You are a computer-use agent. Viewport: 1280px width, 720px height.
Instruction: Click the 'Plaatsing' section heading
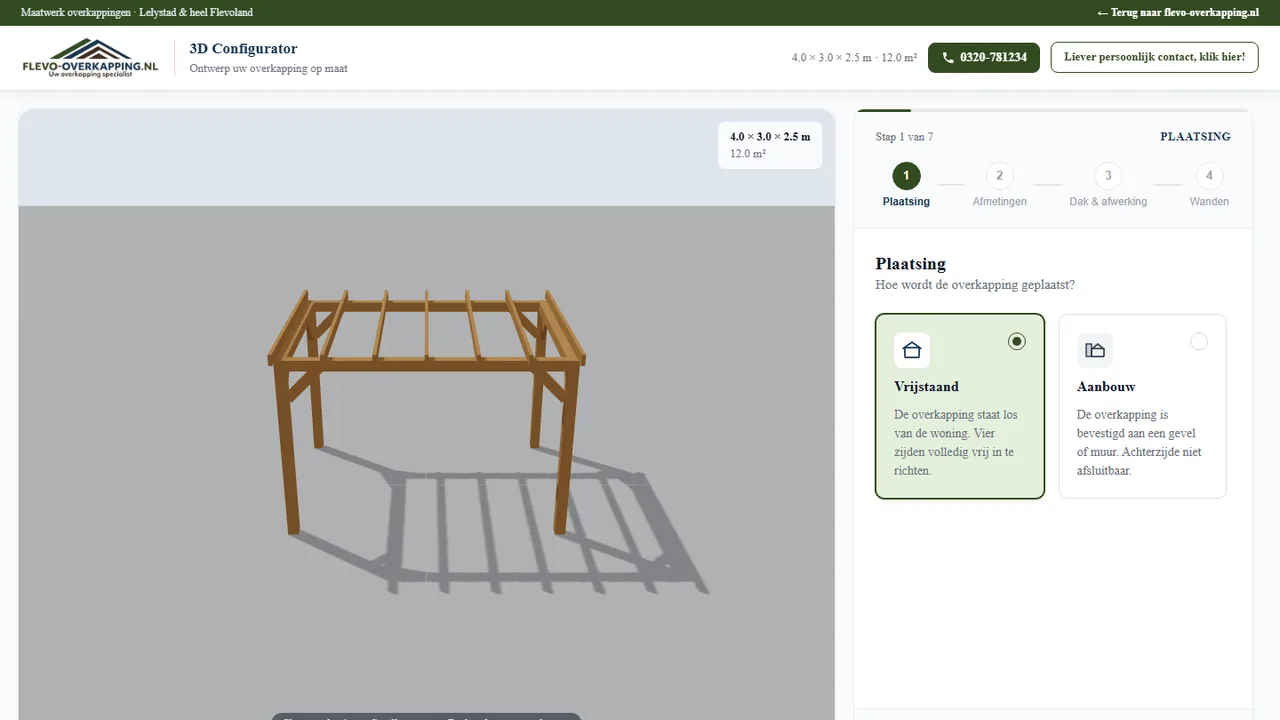(910, 264)
